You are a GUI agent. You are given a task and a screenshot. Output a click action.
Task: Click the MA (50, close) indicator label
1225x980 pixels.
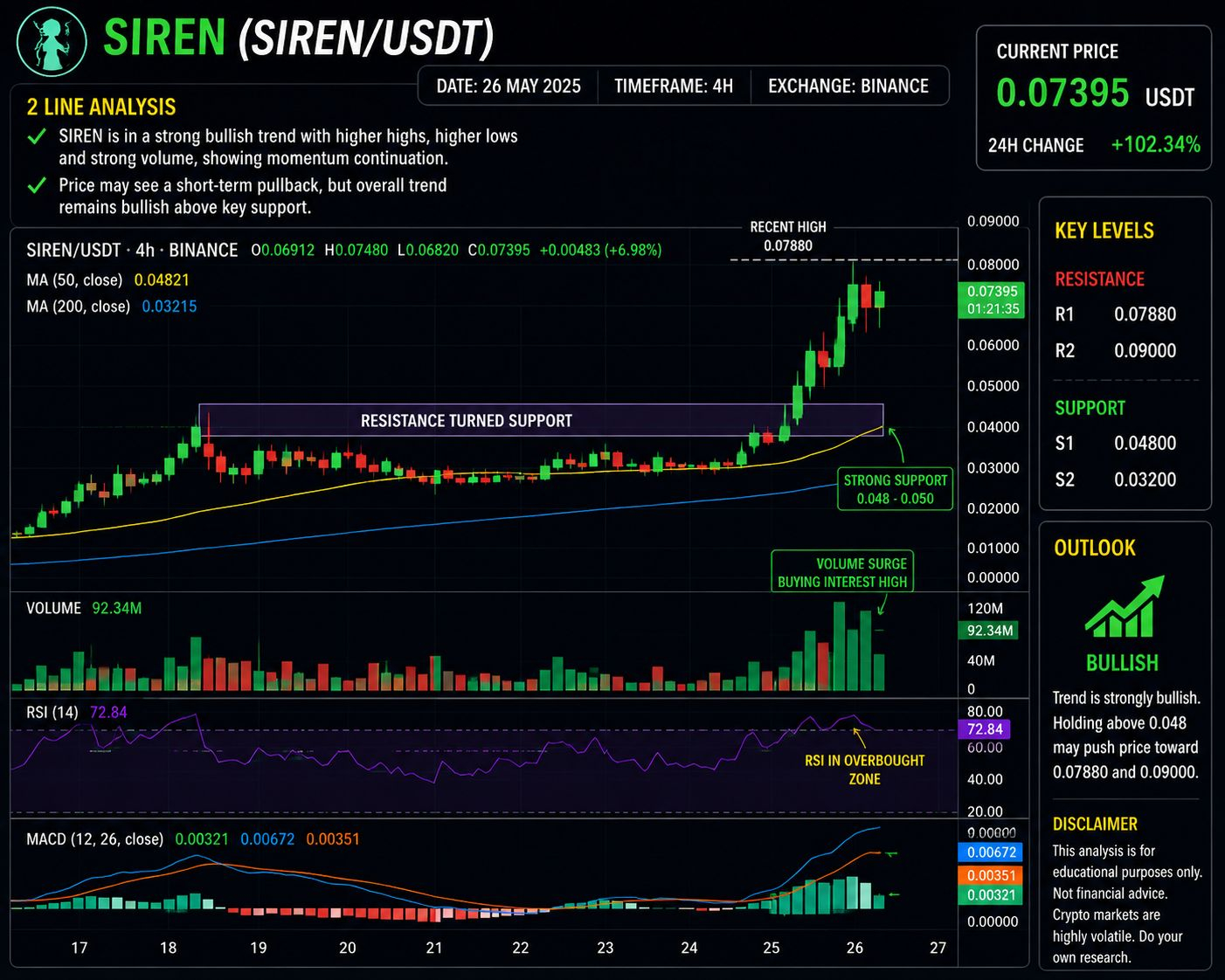[74, 280]
